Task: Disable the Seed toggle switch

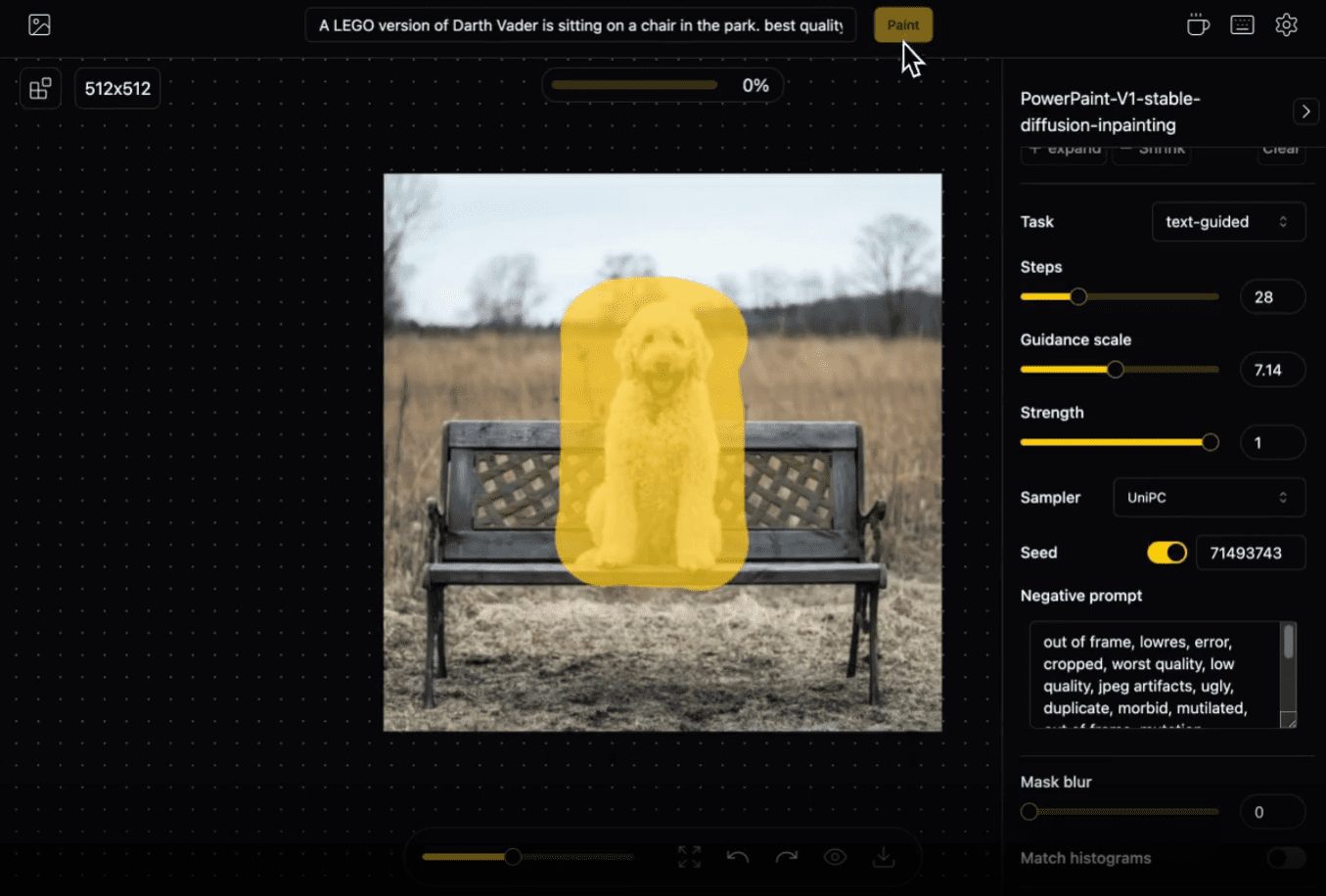Action: [x=1166, y=553]
